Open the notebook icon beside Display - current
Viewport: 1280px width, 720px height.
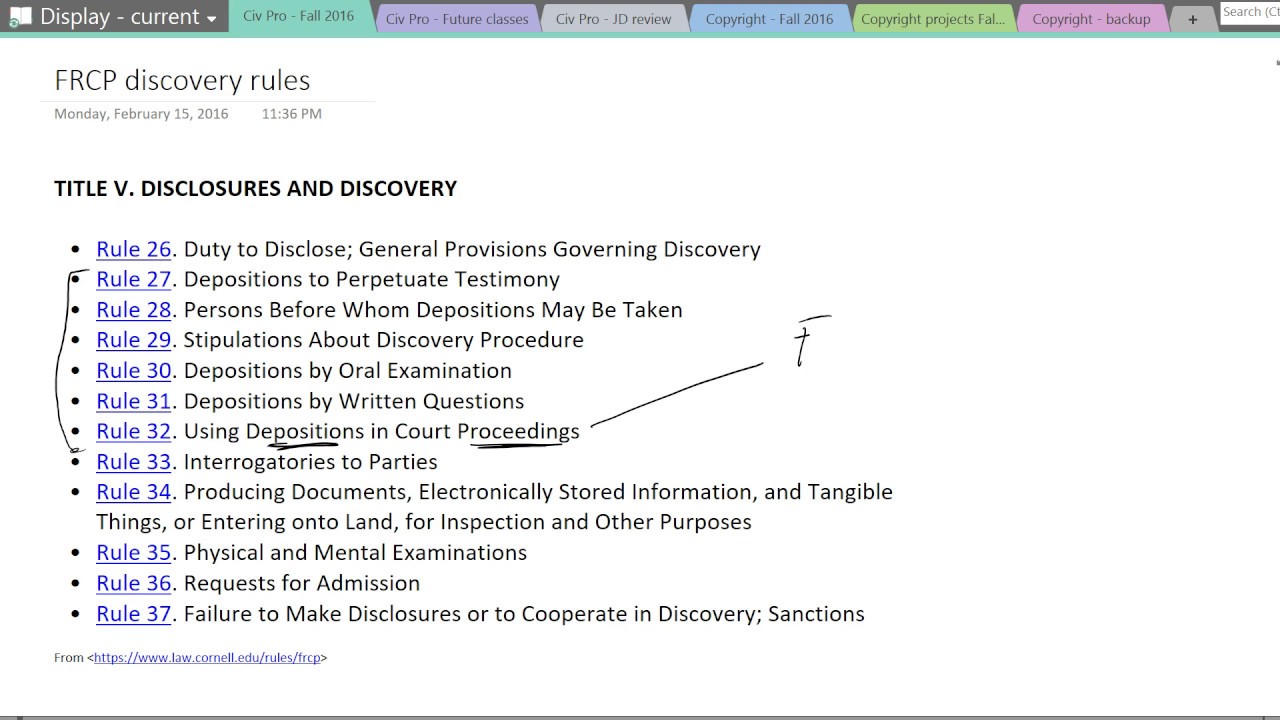point(19,17)
